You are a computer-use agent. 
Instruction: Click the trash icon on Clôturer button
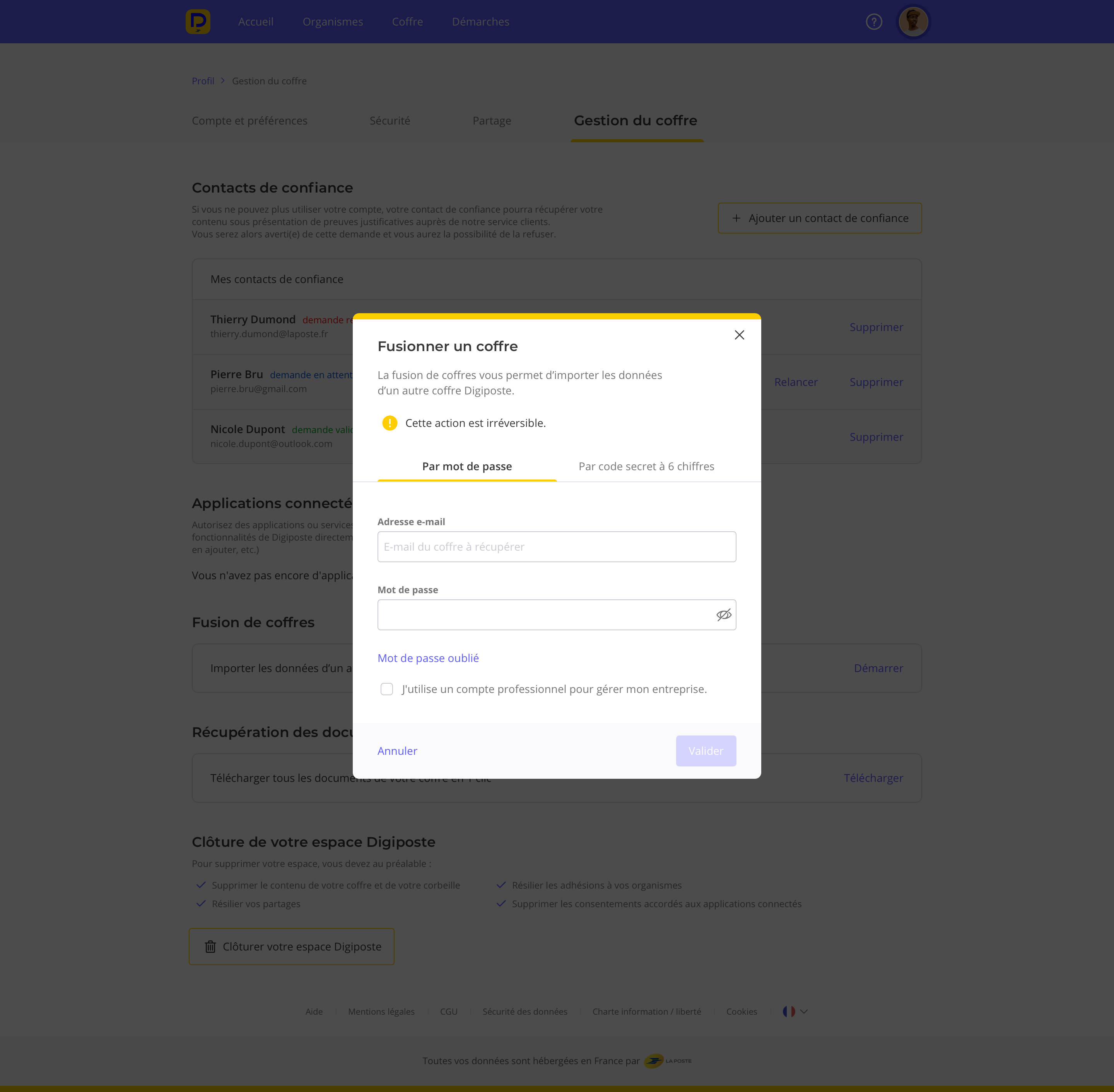coord(210,947)
